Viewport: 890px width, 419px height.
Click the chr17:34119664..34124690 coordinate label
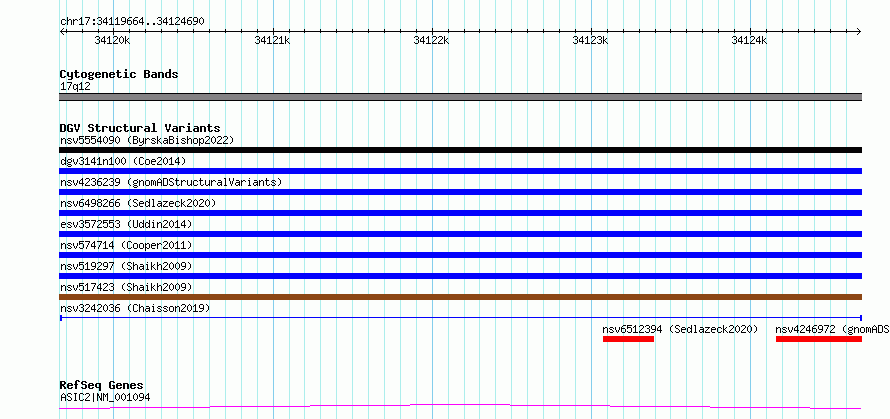(x=132, y=22)
